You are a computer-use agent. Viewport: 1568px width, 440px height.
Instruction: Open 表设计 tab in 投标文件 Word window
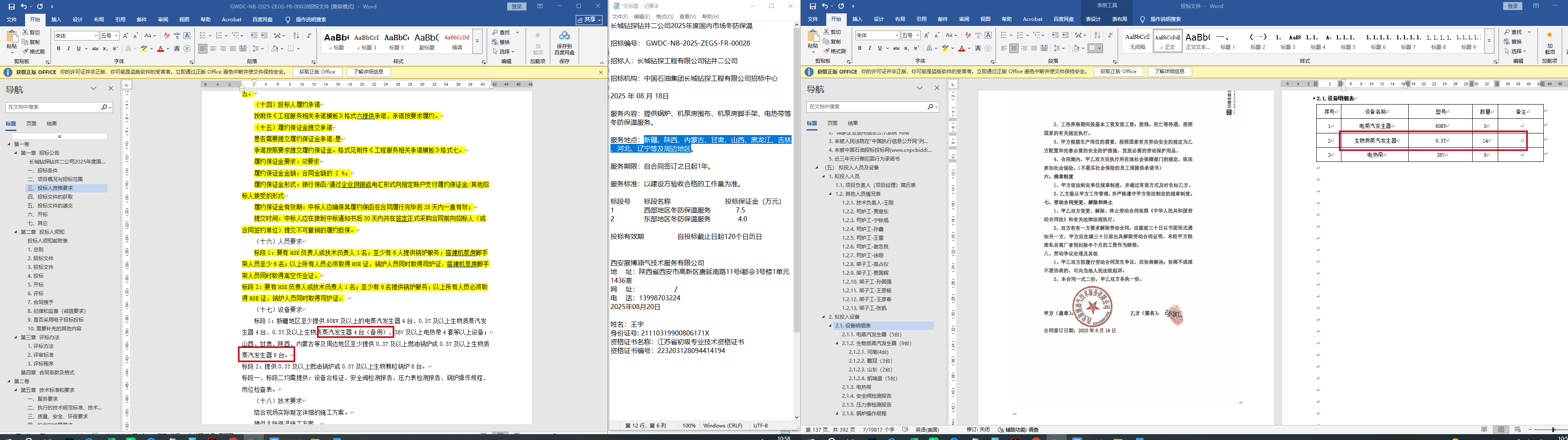(1093, 20)
